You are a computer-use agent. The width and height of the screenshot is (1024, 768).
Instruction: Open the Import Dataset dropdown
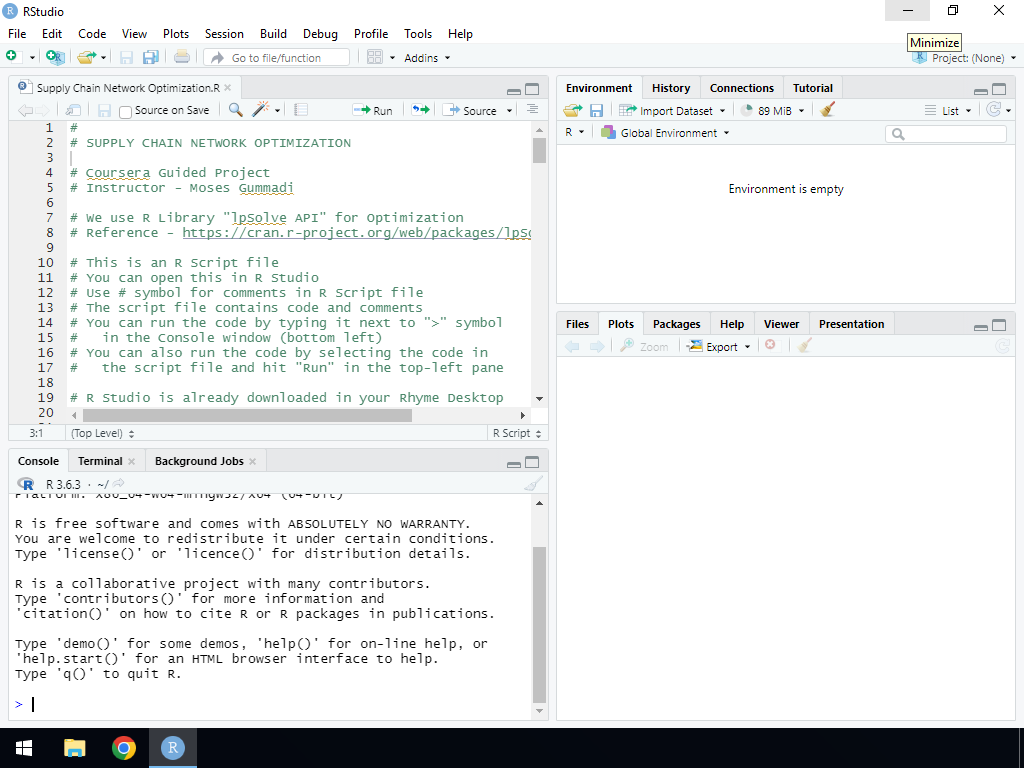[672, 110]
